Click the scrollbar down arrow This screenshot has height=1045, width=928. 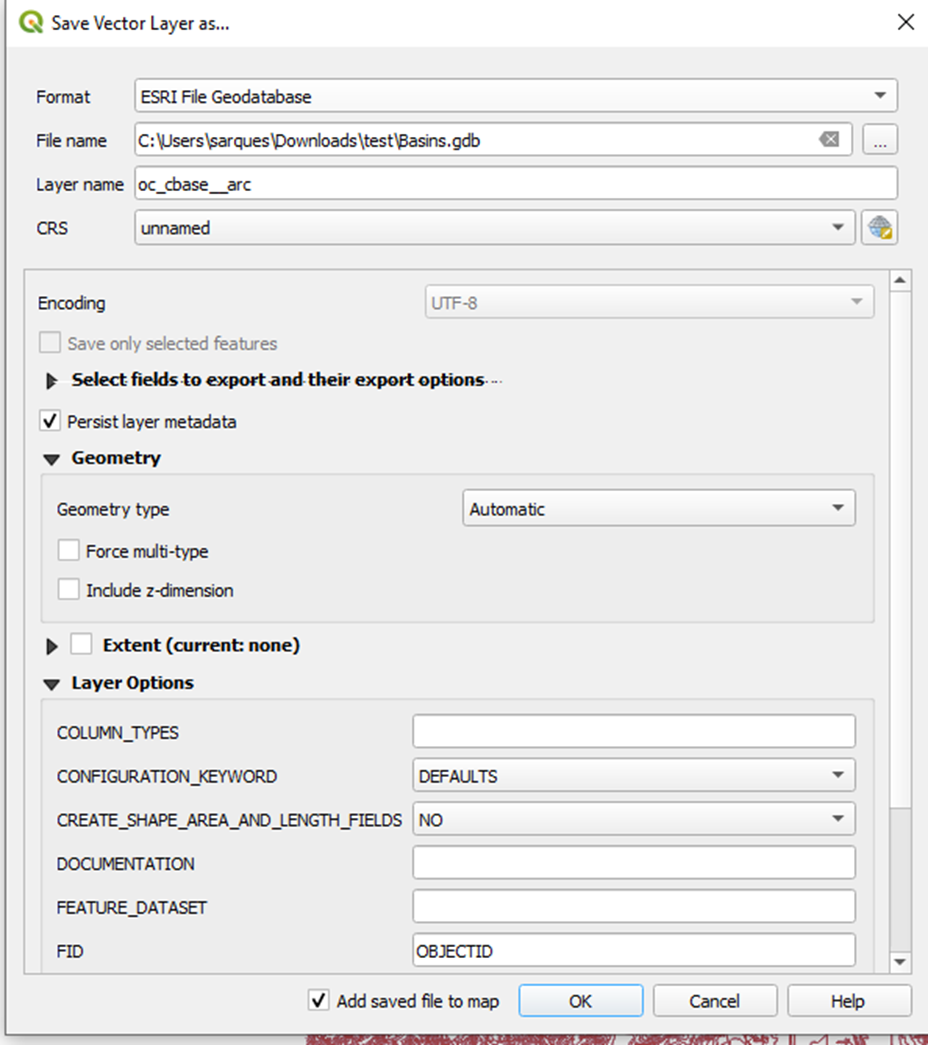point(900,962)
